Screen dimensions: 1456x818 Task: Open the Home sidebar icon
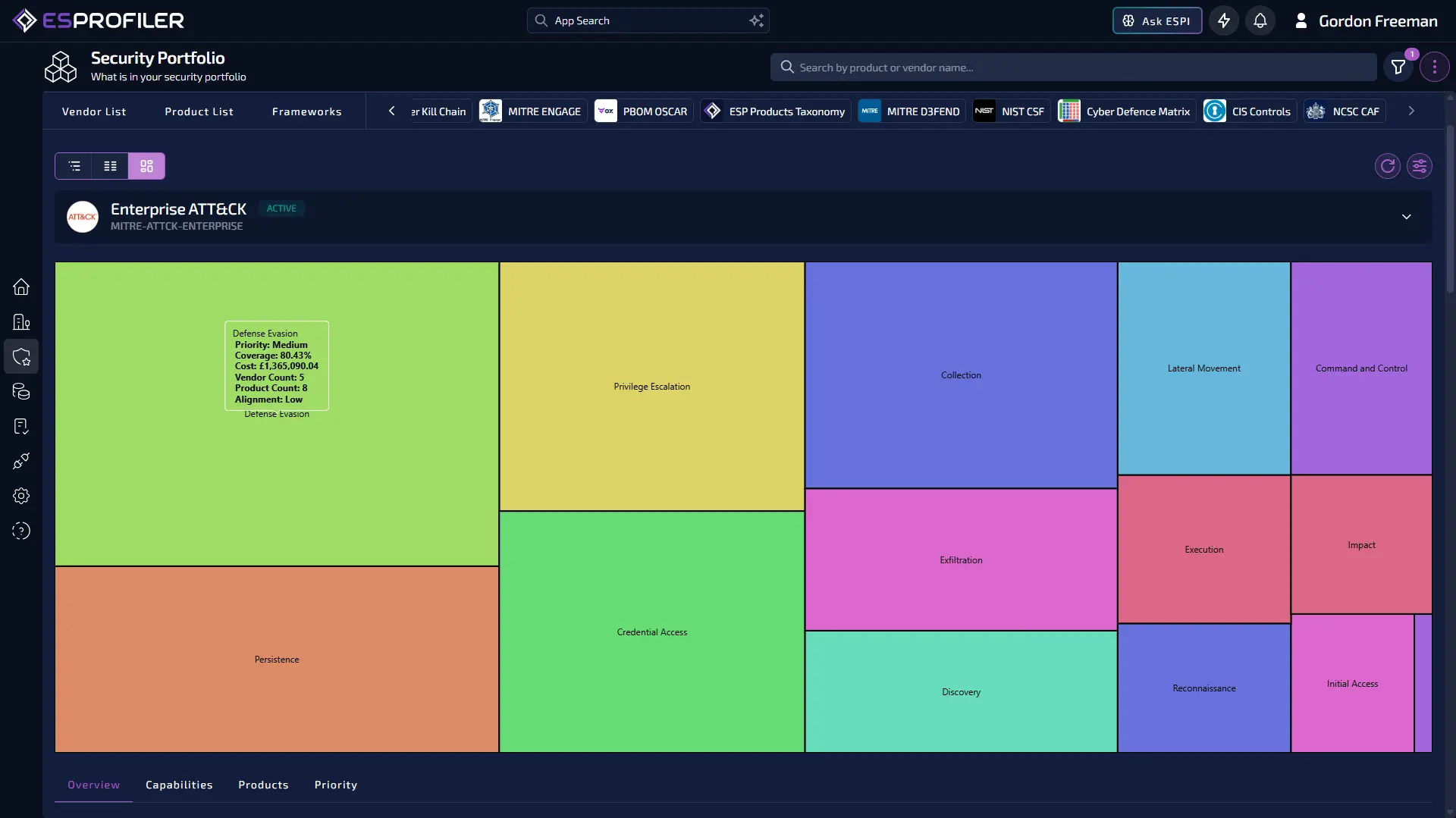coord(21,287)
